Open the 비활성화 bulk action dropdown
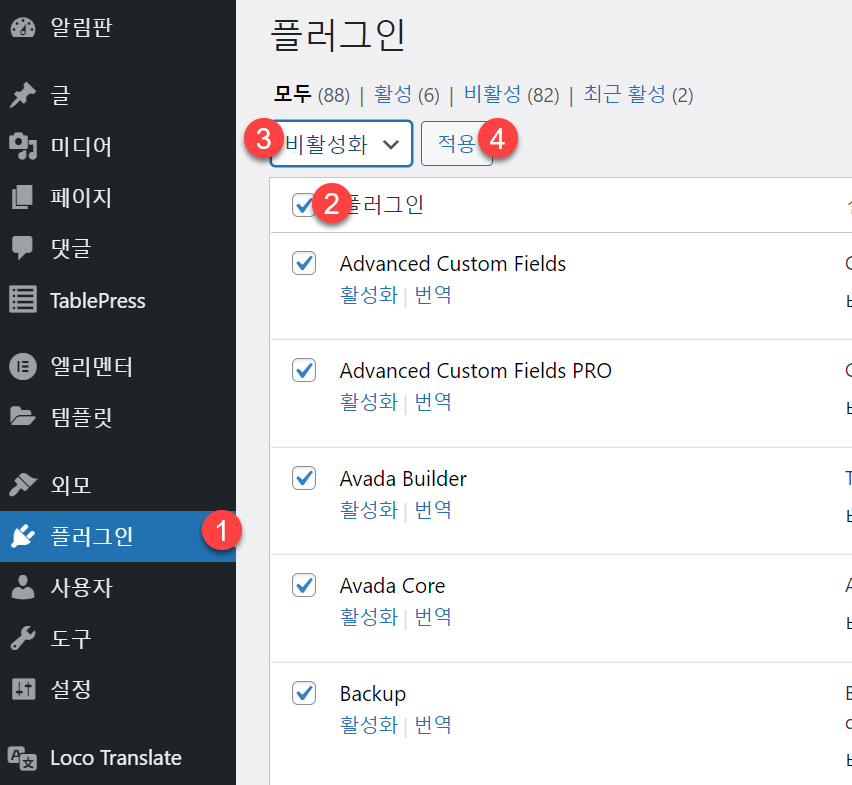The height and width of the screenshot is (785, 852). point(340,143)
